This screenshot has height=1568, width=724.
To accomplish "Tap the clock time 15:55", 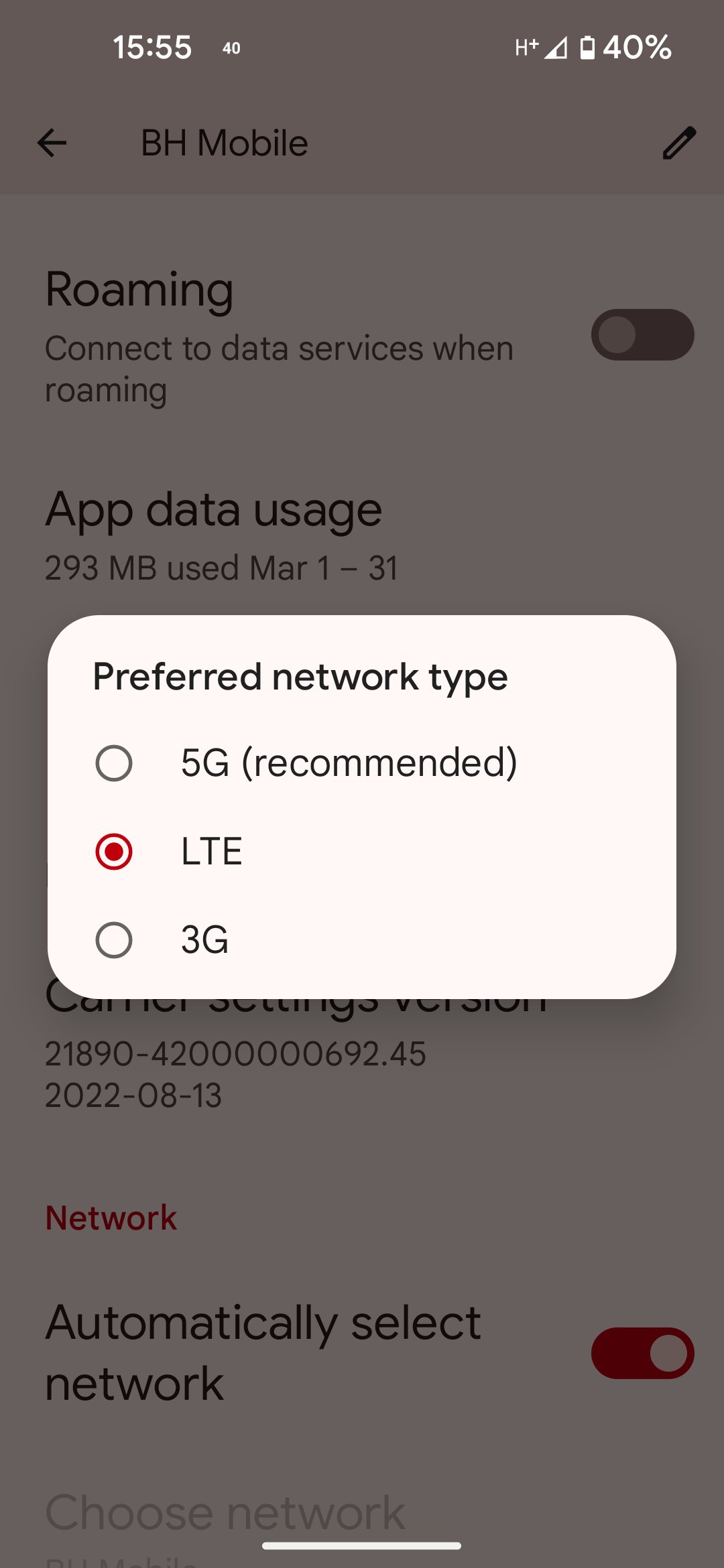I will click(152, 48).
